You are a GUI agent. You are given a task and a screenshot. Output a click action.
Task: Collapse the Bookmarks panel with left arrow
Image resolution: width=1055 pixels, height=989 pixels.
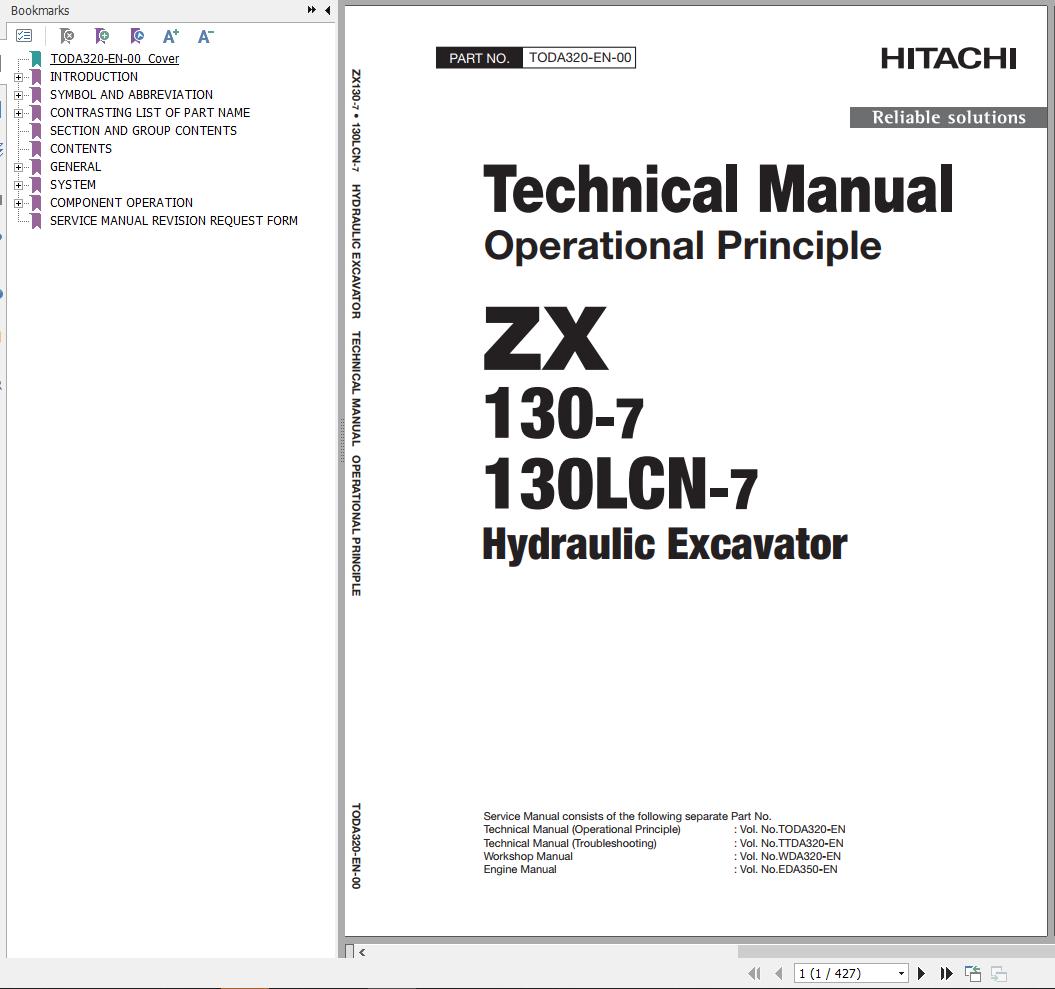tap(328, 10)
